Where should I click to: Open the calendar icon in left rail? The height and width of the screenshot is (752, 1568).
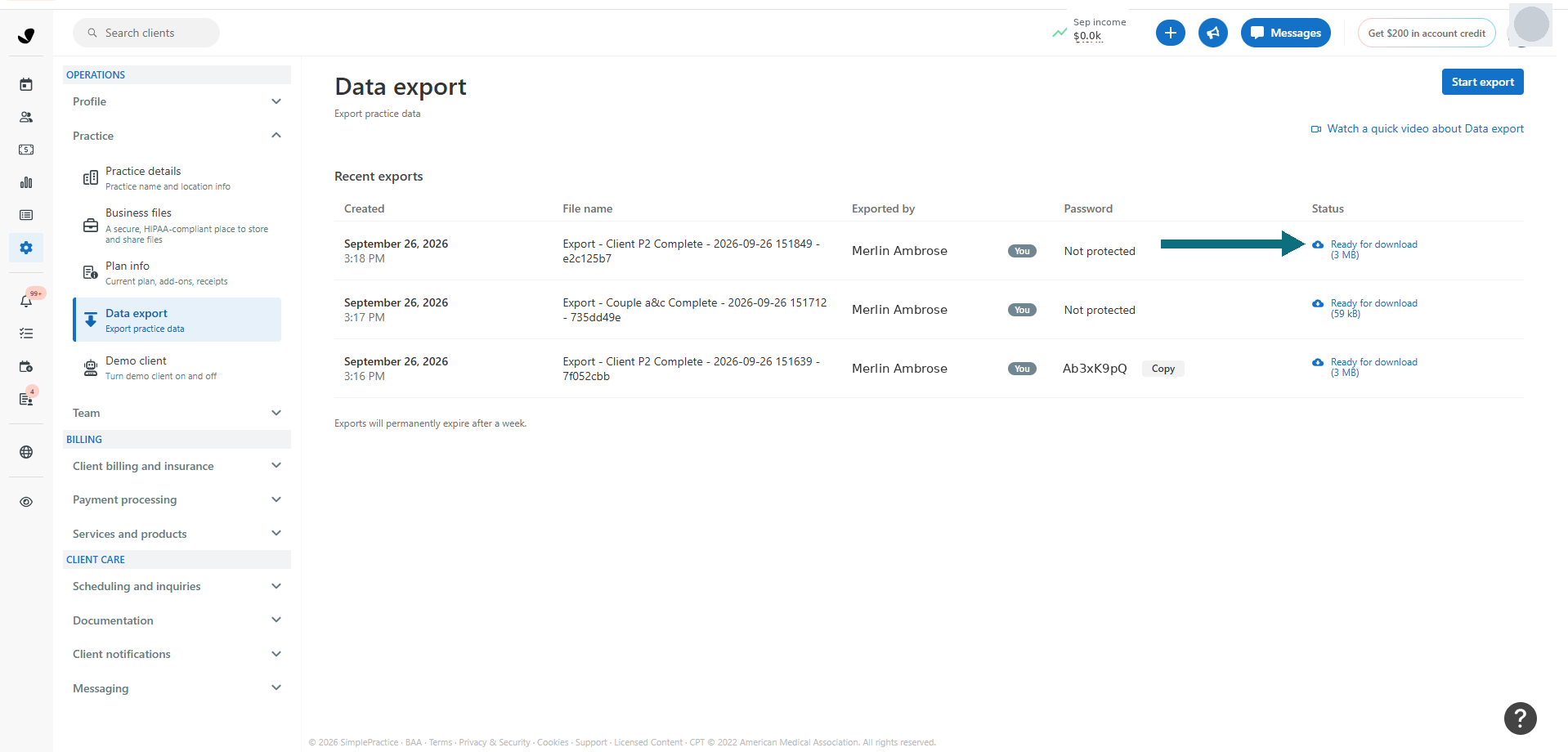26,84
